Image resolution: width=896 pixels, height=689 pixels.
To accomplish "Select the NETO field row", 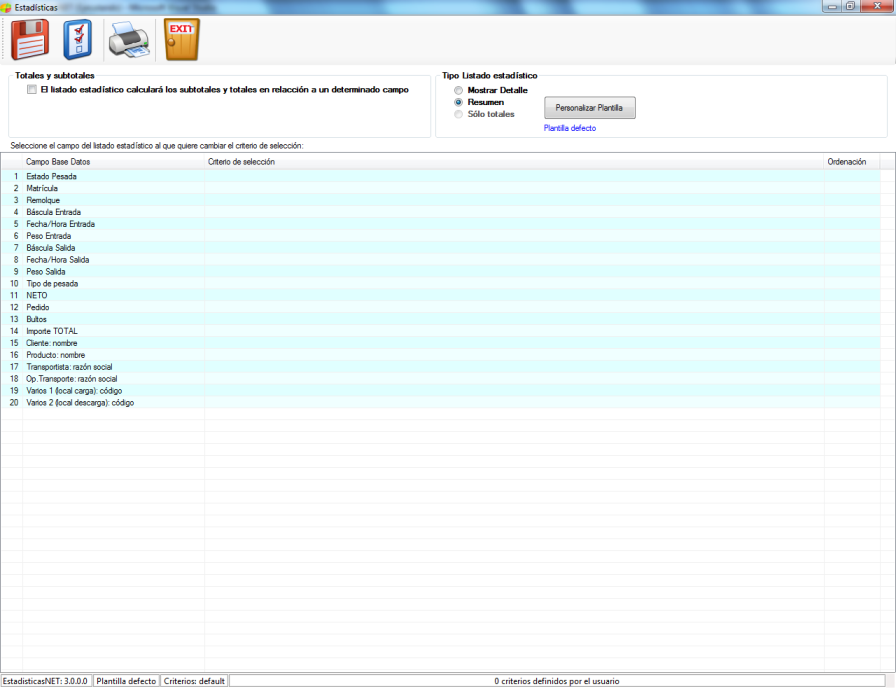I will point(440,295).
